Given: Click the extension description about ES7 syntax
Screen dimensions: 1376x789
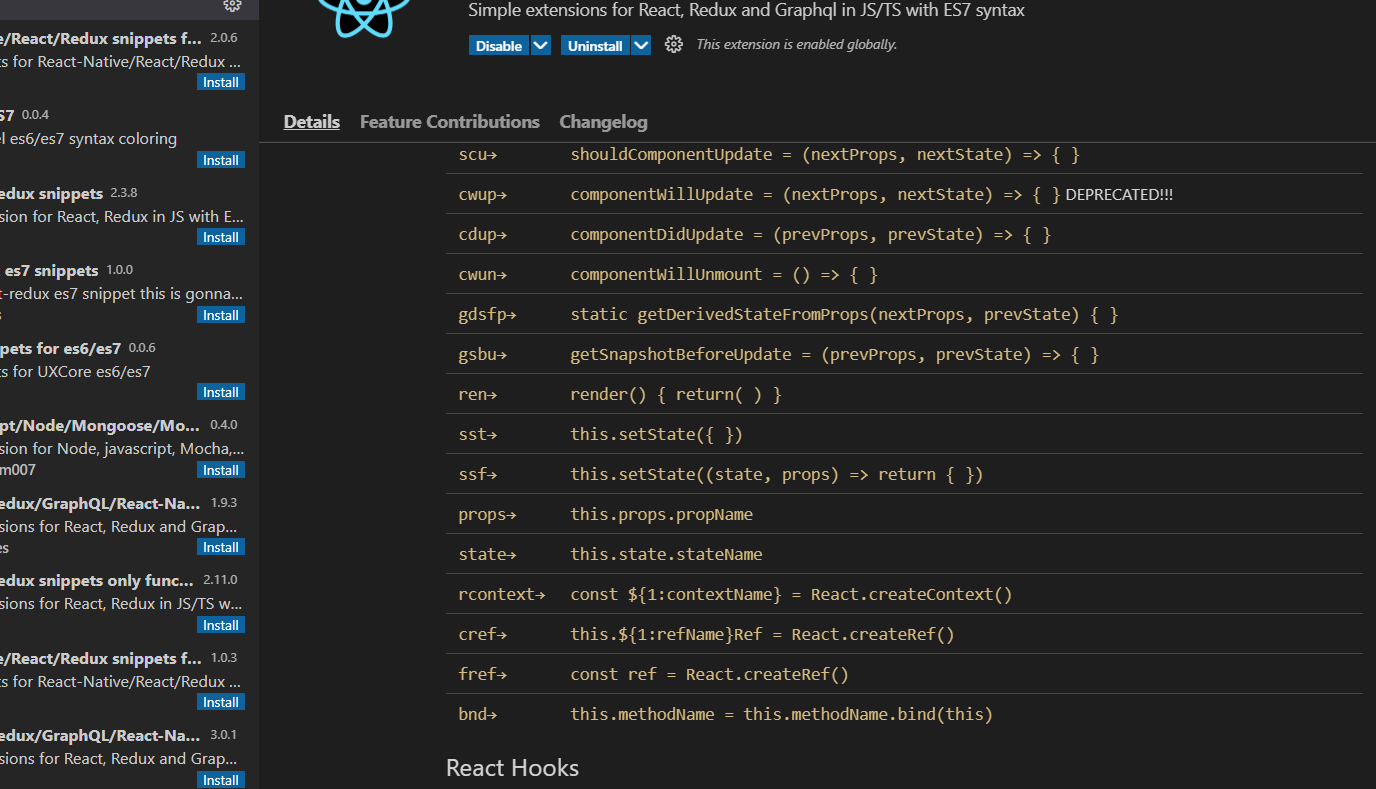Looking at the screenshot, I should [746, 11].
